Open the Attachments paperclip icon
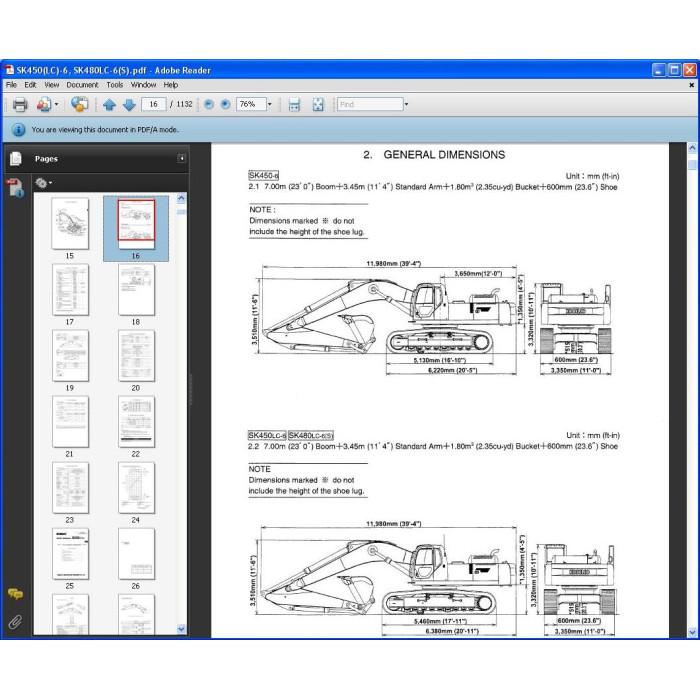The height and width of the screenshot is (700, 700). tap(15, 621)
